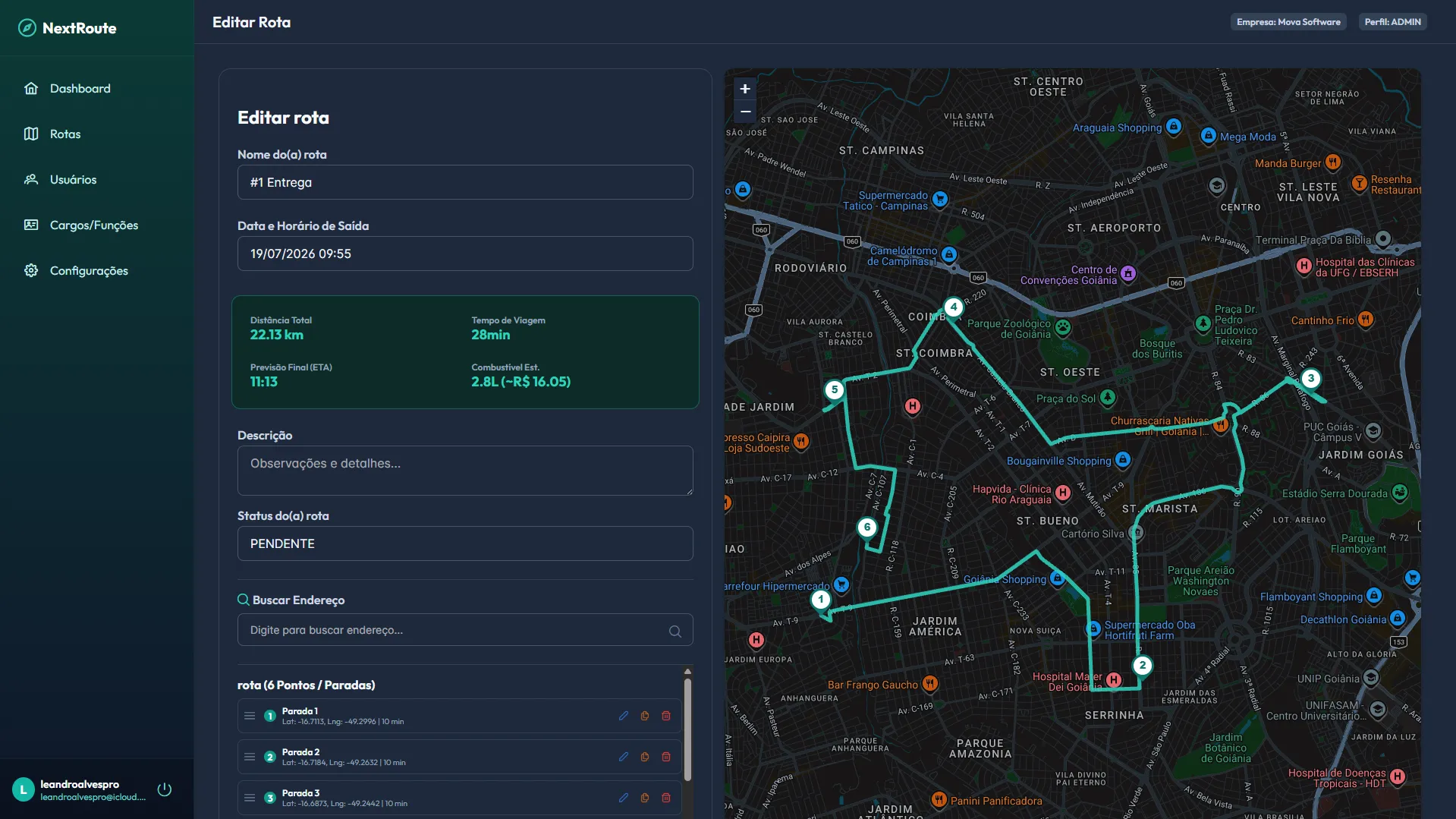Image resolution: width=1456 pixels, height=819 pixels.
Task: Click the search magnifier in address field
Action: 675,631
